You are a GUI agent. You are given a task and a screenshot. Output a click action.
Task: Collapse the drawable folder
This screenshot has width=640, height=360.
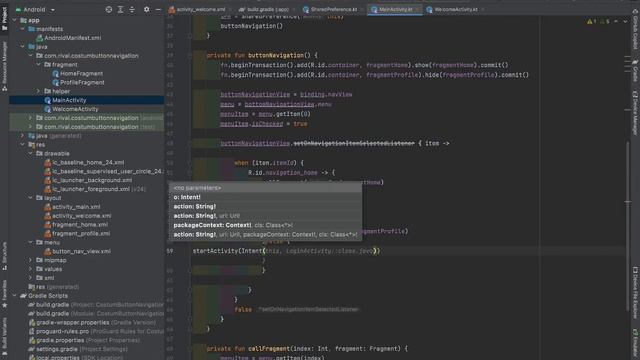31,153
